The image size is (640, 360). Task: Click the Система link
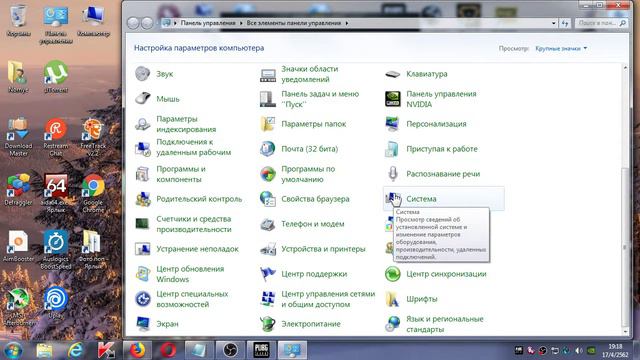point(421,199)
